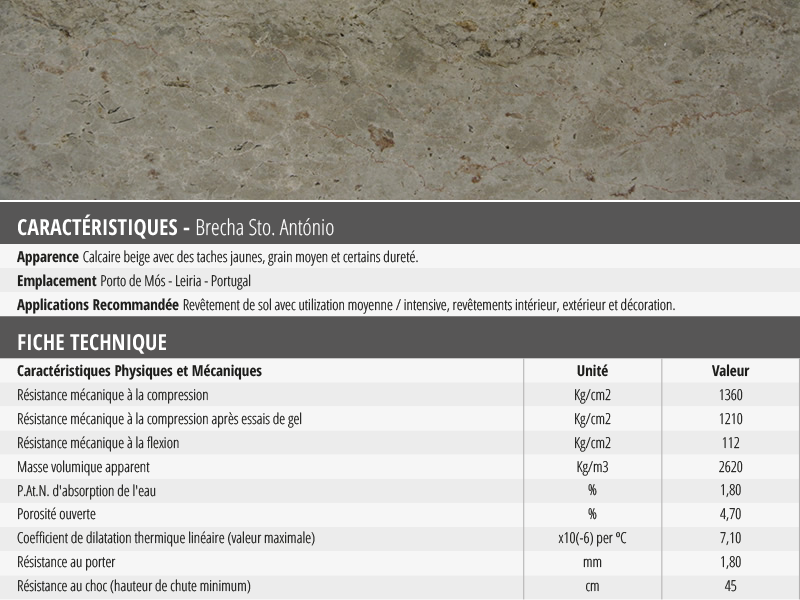Click the Porosité ouverte value 4,70
The width and height of the screenshot is (800, 600).
pyautogui.click(x=731, y=514)
